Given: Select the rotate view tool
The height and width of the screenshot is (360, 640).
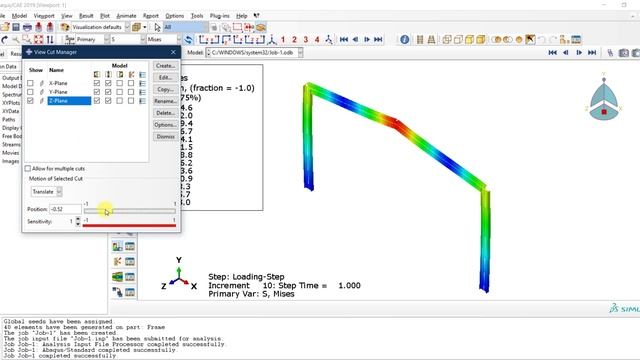Looking at the screenshot, I should coord(4,40).
